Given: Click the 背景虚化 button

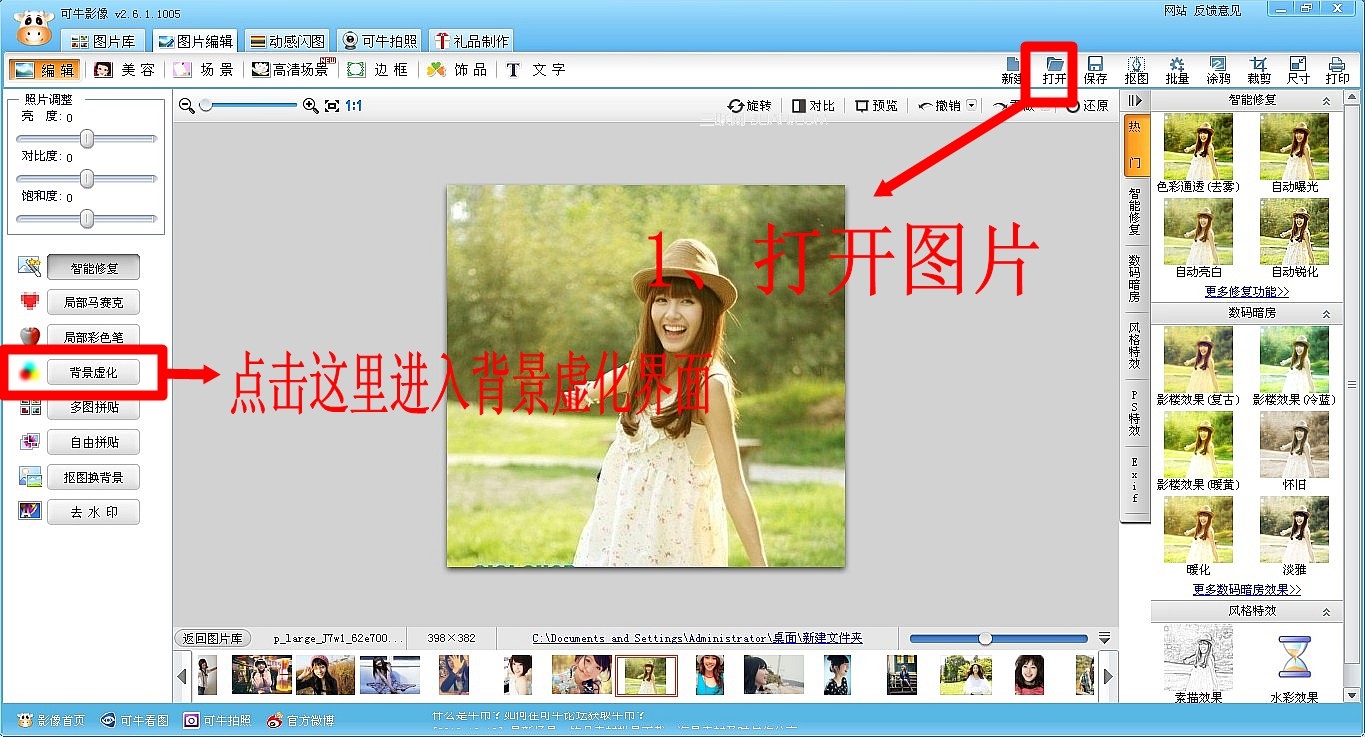Looking at the screenshot, I should click(93, 373).
